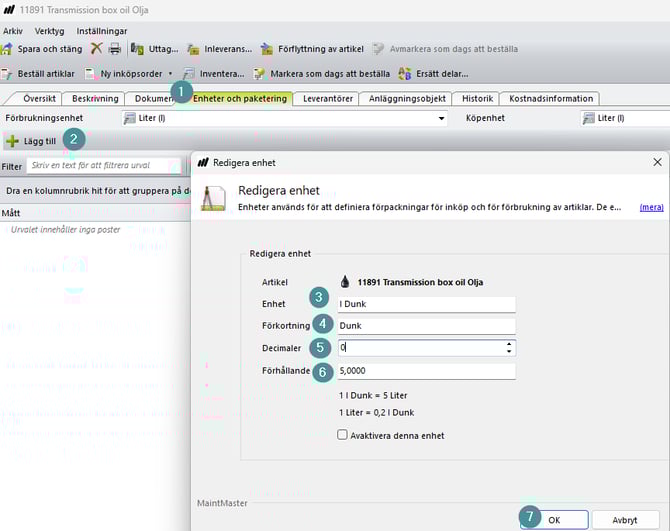The height and width of the screenshot is (531, 670).
Task: Open the Verktyg menu
Action: click(x=49, y=31)
